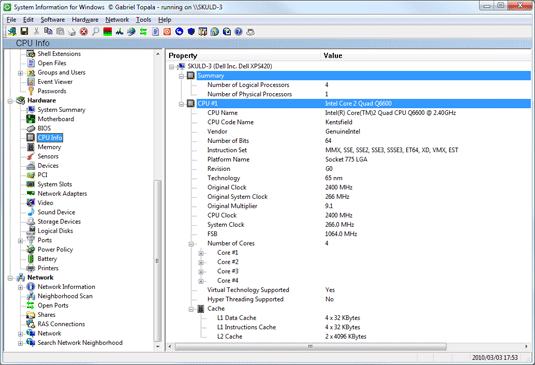Select Neighborhood Scan in Network section
The height and width of the screenshot is (365, 535).
click(x=65, y=296)
